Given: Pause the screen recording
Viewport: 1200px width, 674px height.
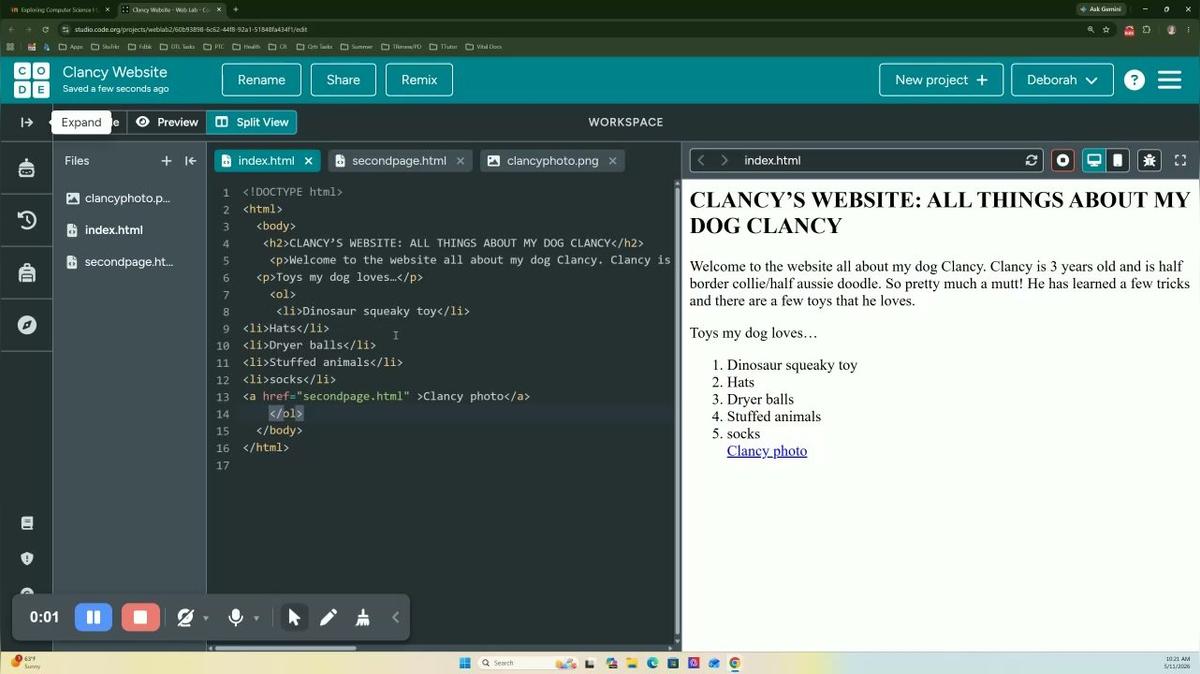Looking at the screenshot, I should tap(93, 617).
